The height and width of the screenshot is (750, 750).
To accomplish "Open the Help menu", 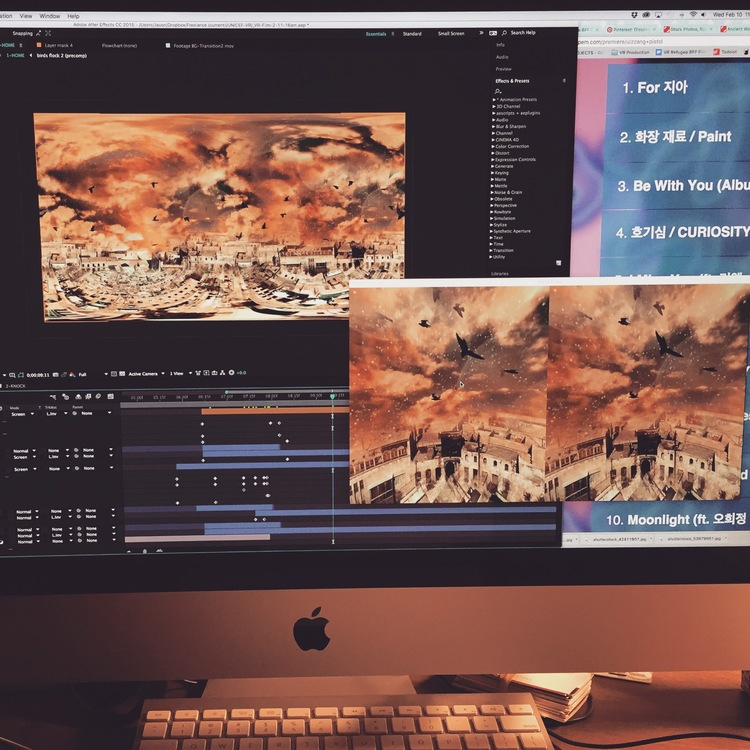I will (x=73, y=16).
